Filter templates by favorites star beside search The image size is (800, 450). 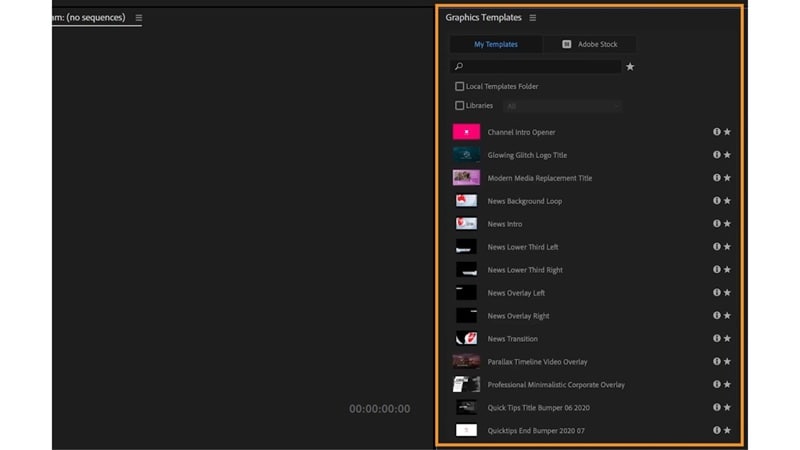click(630, 67)
